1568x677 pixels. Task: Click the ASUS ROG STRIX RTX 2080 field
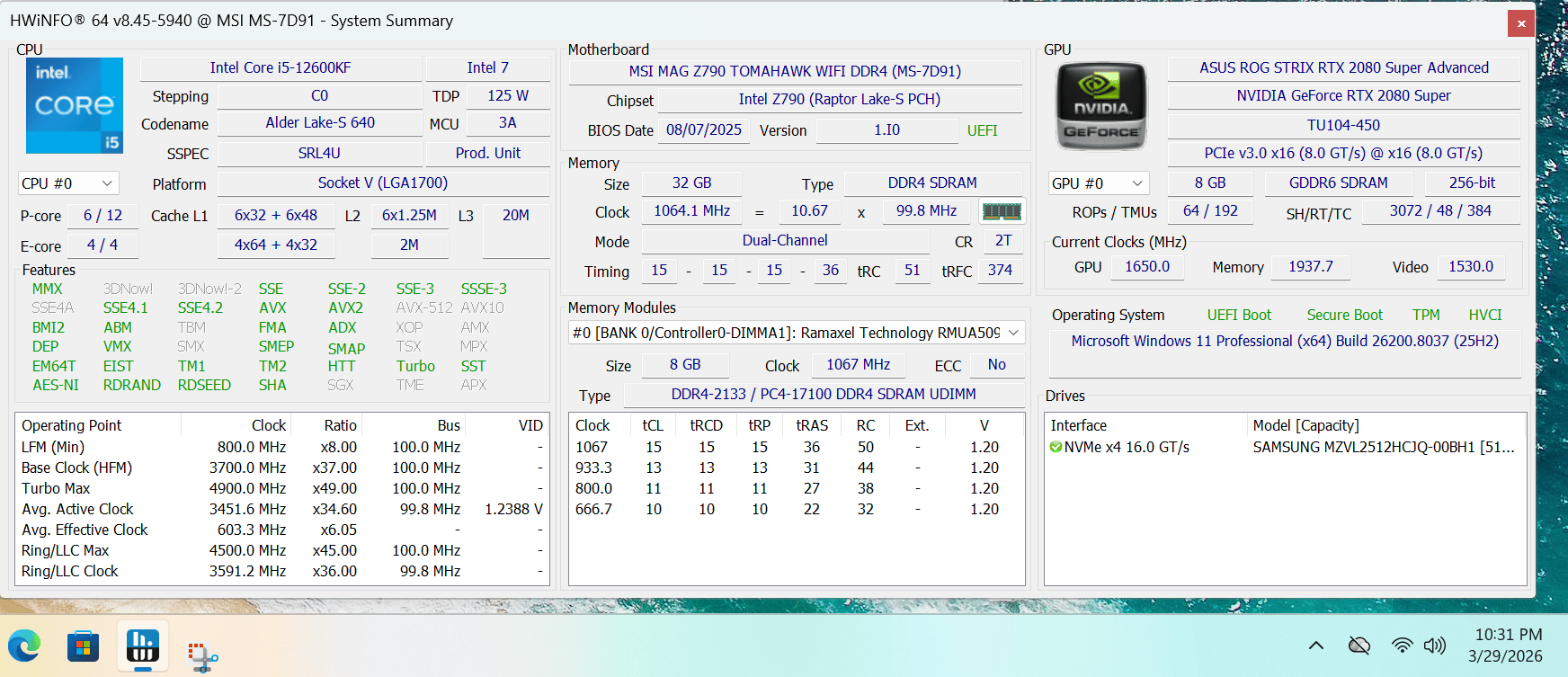(1343, 68)
